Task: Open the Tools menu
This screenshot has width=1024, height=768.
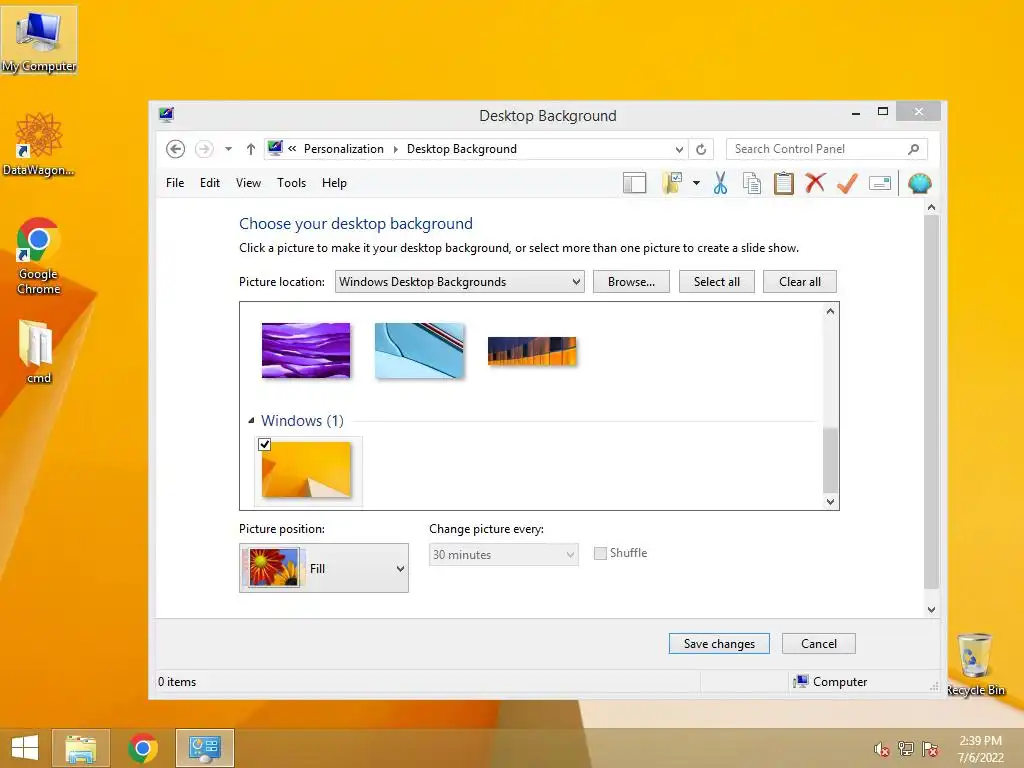Action: pos(291,183)
